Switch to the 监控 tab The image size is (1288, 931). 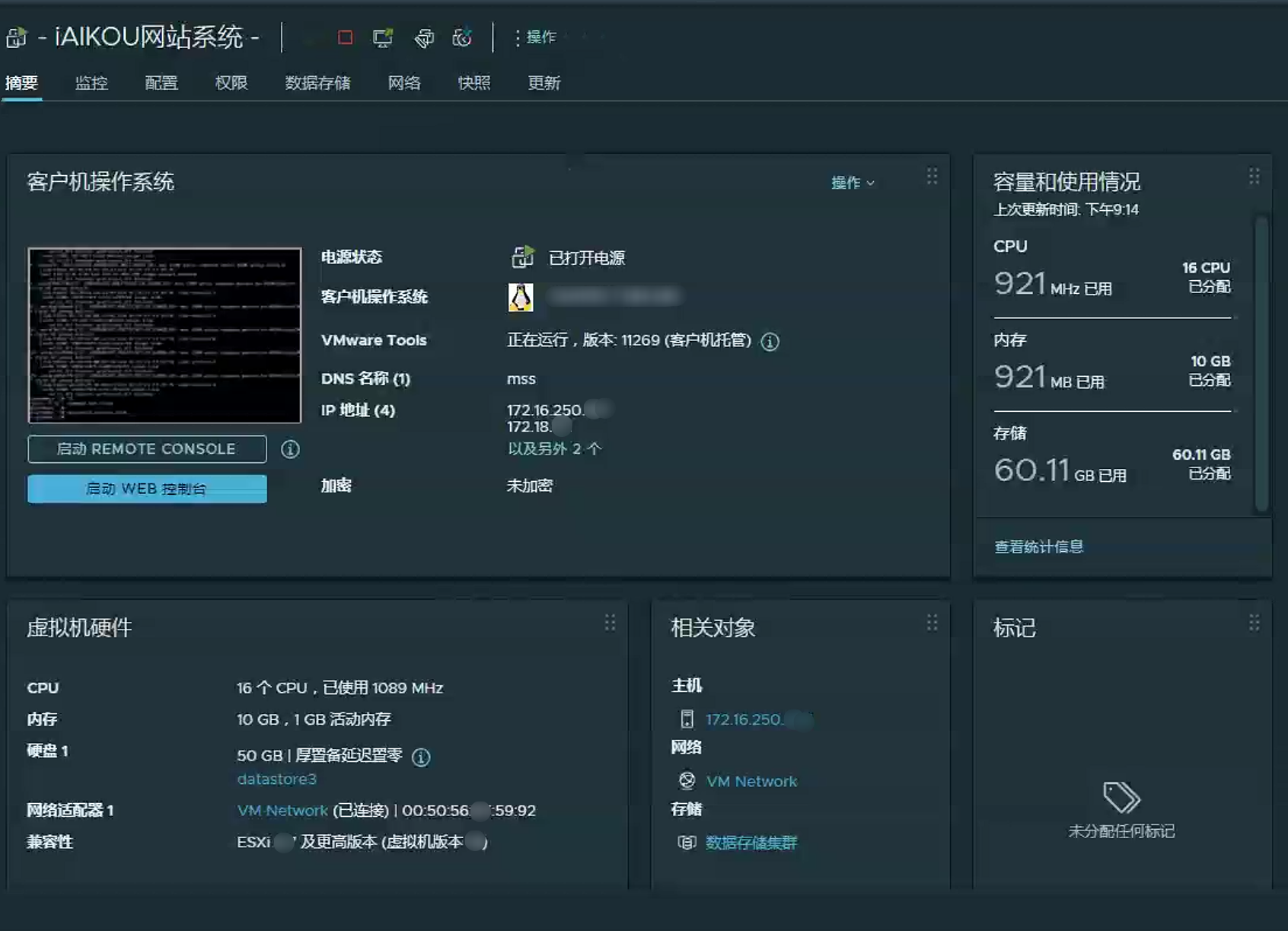pyautogui.click(x=91, y=83)
